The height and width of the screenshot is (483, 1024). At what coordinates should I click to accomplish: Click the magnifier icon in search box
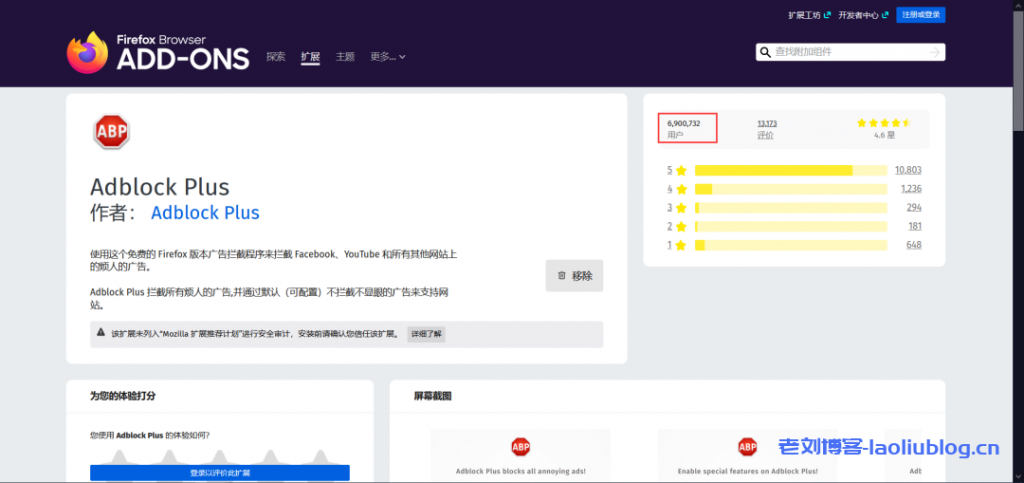[x=765, y=52]
